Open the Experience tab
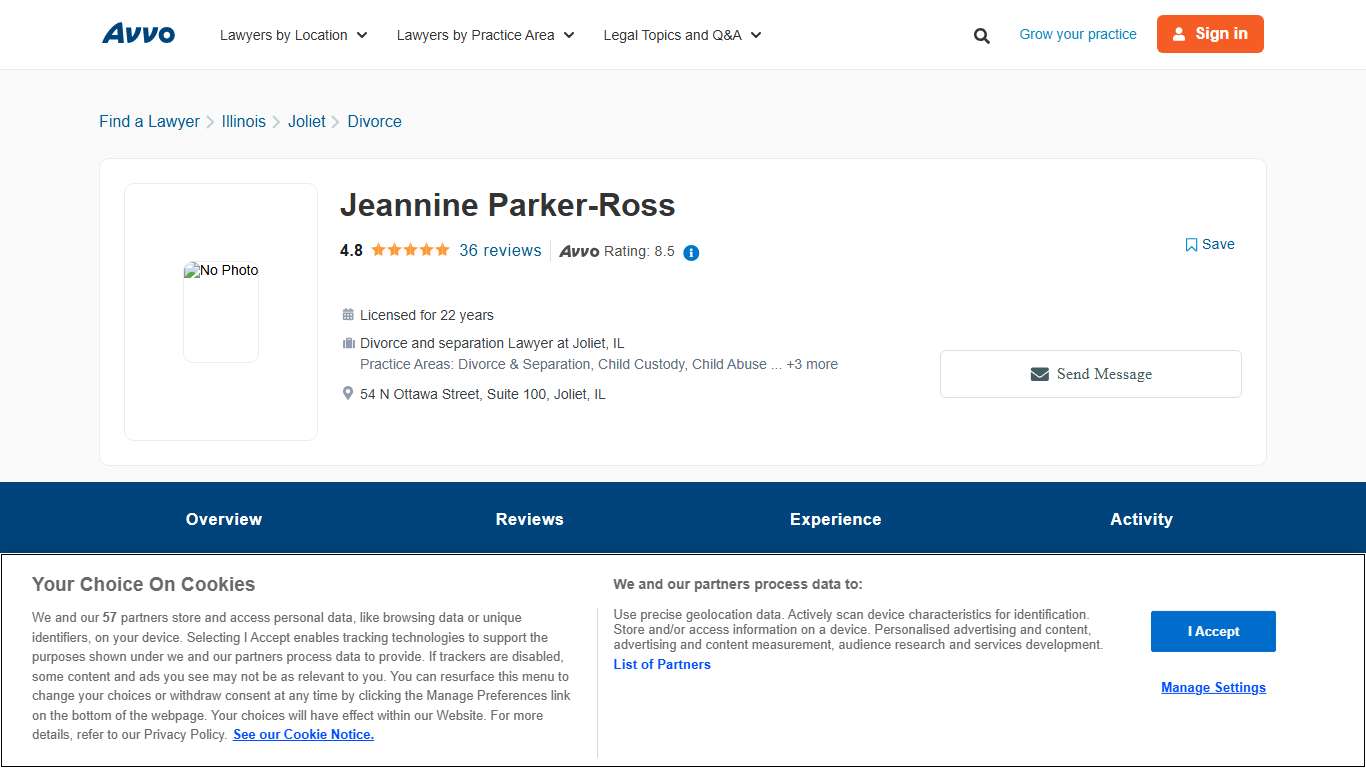The width and height of the screenshot is (1366, 768). click(x=835, y=519)
